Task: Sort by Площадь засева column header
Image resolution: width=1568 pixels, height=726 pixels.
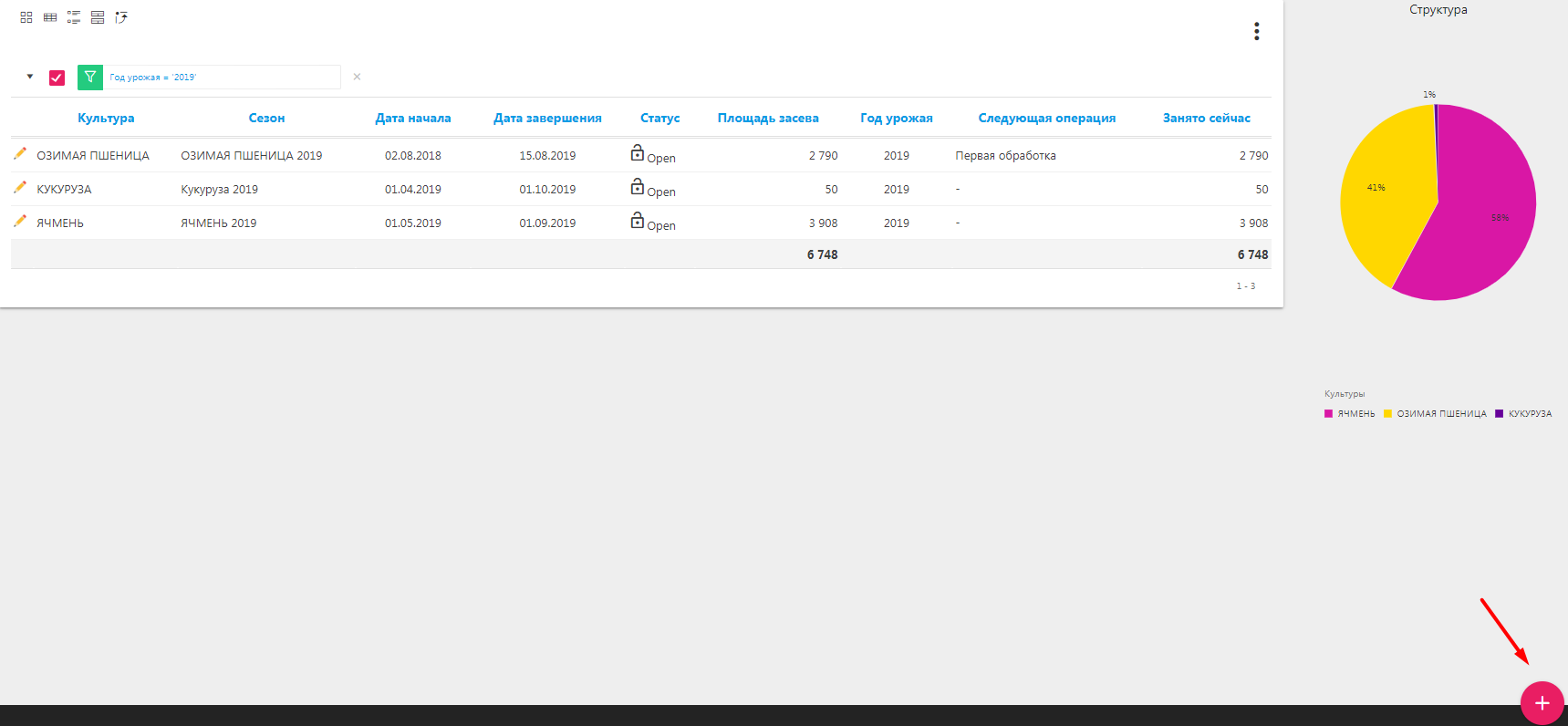Action: 767,119
